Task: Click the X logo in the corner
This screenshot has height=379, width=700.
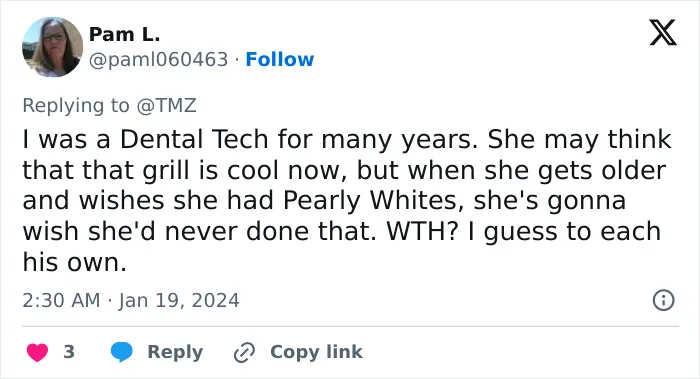Action: pos(663,33)
